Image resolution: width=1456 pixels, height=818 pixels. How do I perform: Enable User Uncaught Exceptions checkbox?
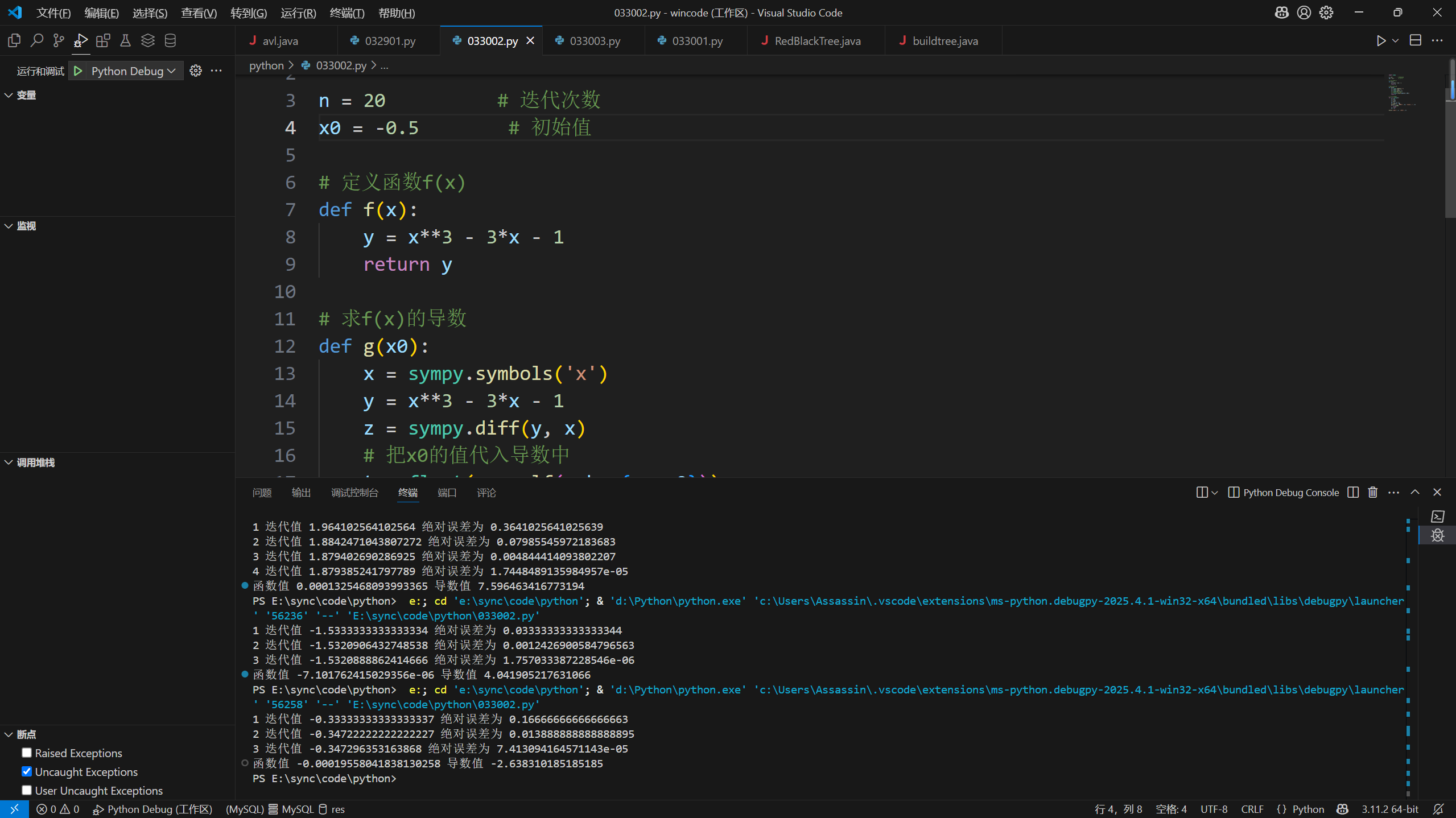(x=27, y=790)
